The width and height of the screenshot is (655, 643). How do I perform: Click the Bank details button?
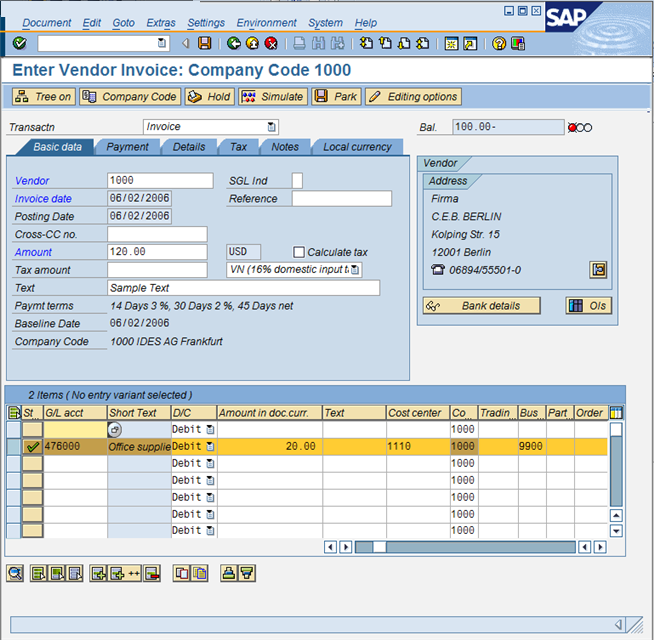482,306
